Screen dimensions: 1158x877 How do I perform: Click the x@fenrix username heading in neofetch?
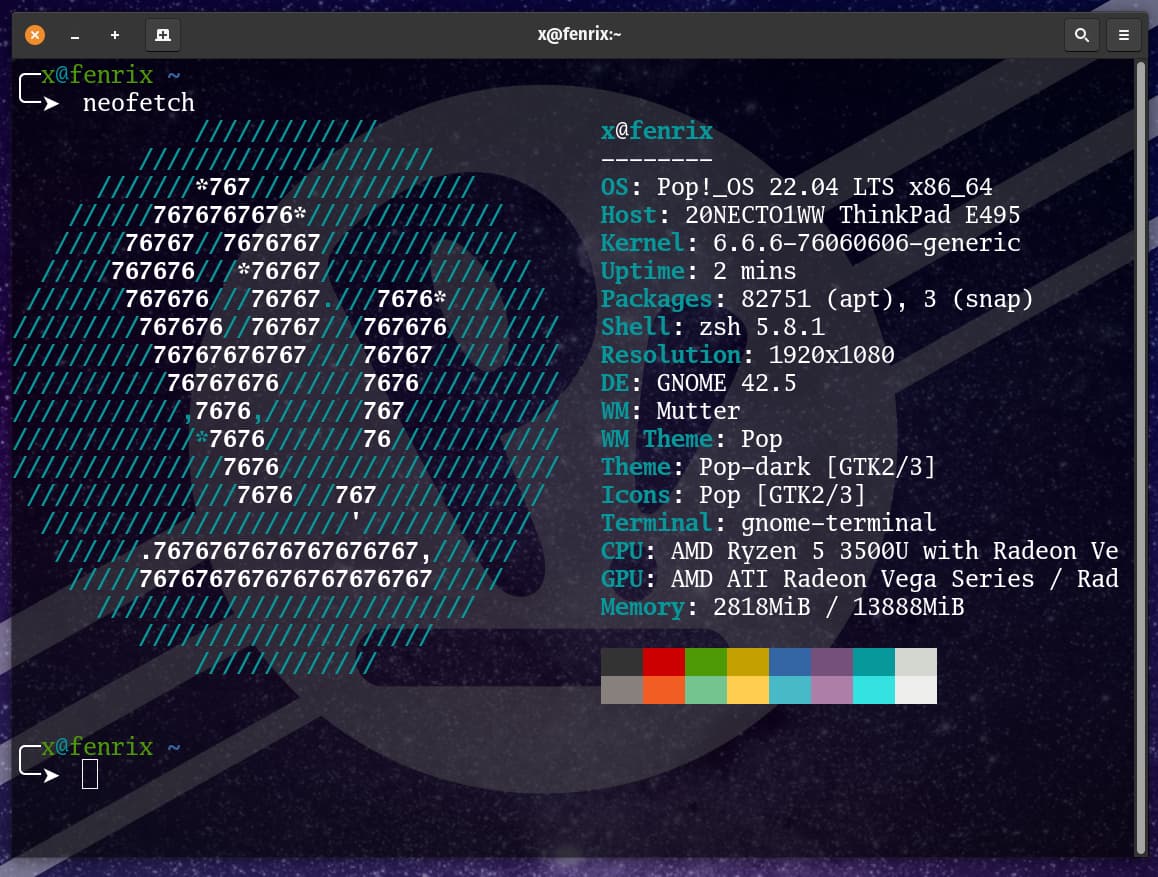click(x=656, y=130)
